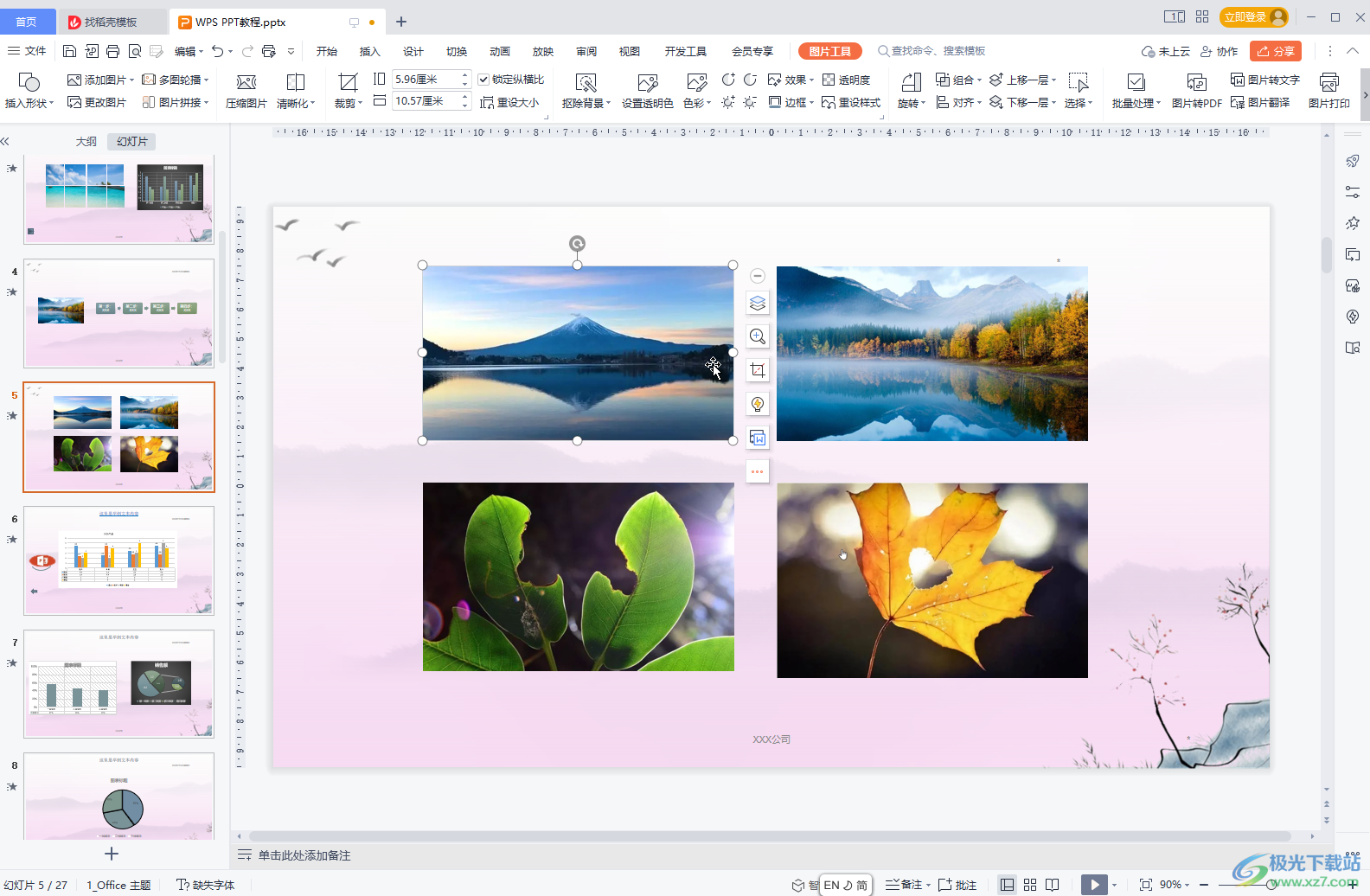This screenshot has height=896, width=1370.
Task: Toggle the 锁定纵横比 checkbox
Action: (483, 80)
